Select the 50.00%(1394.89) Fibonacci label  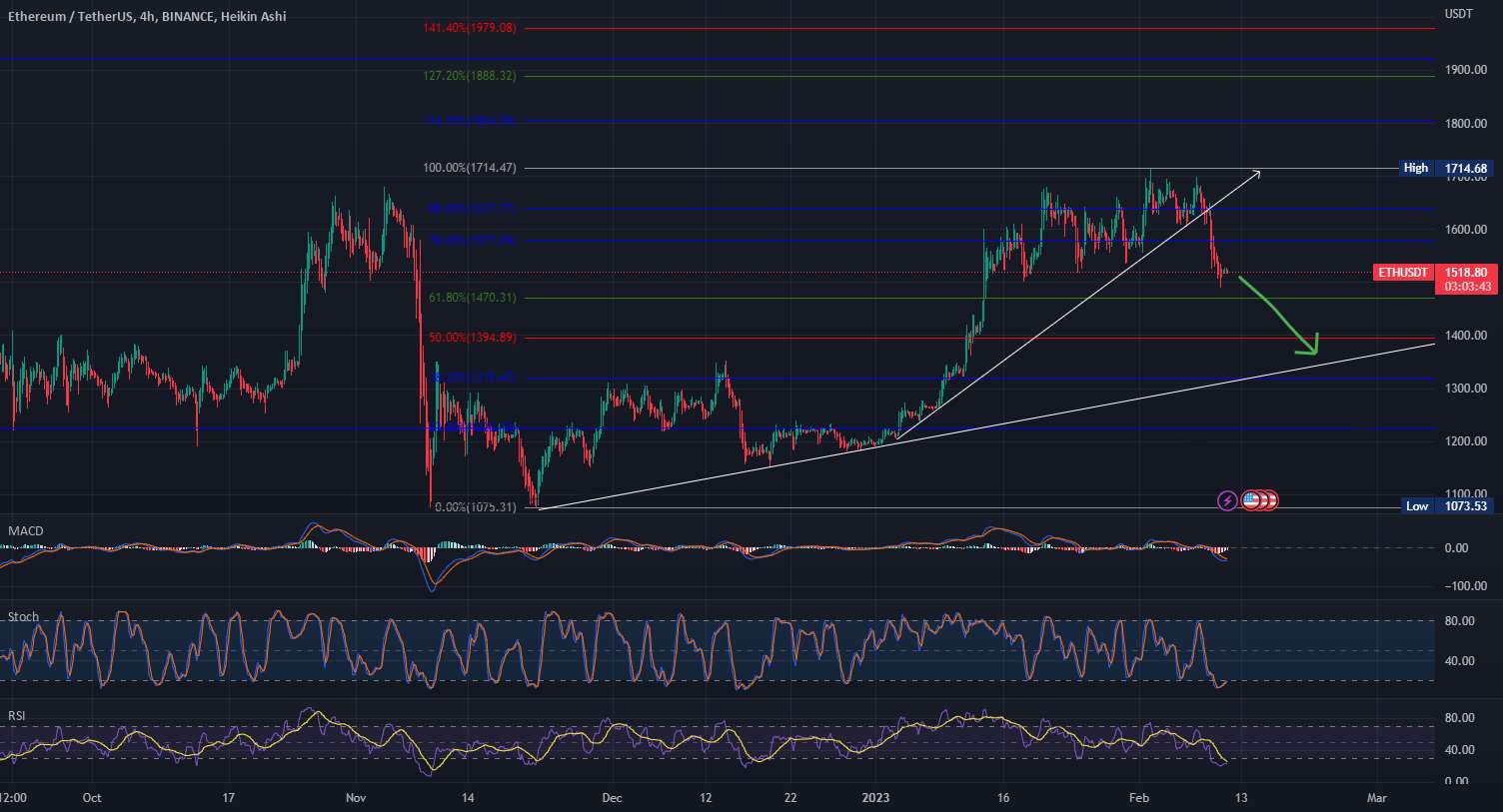(473, 338)
